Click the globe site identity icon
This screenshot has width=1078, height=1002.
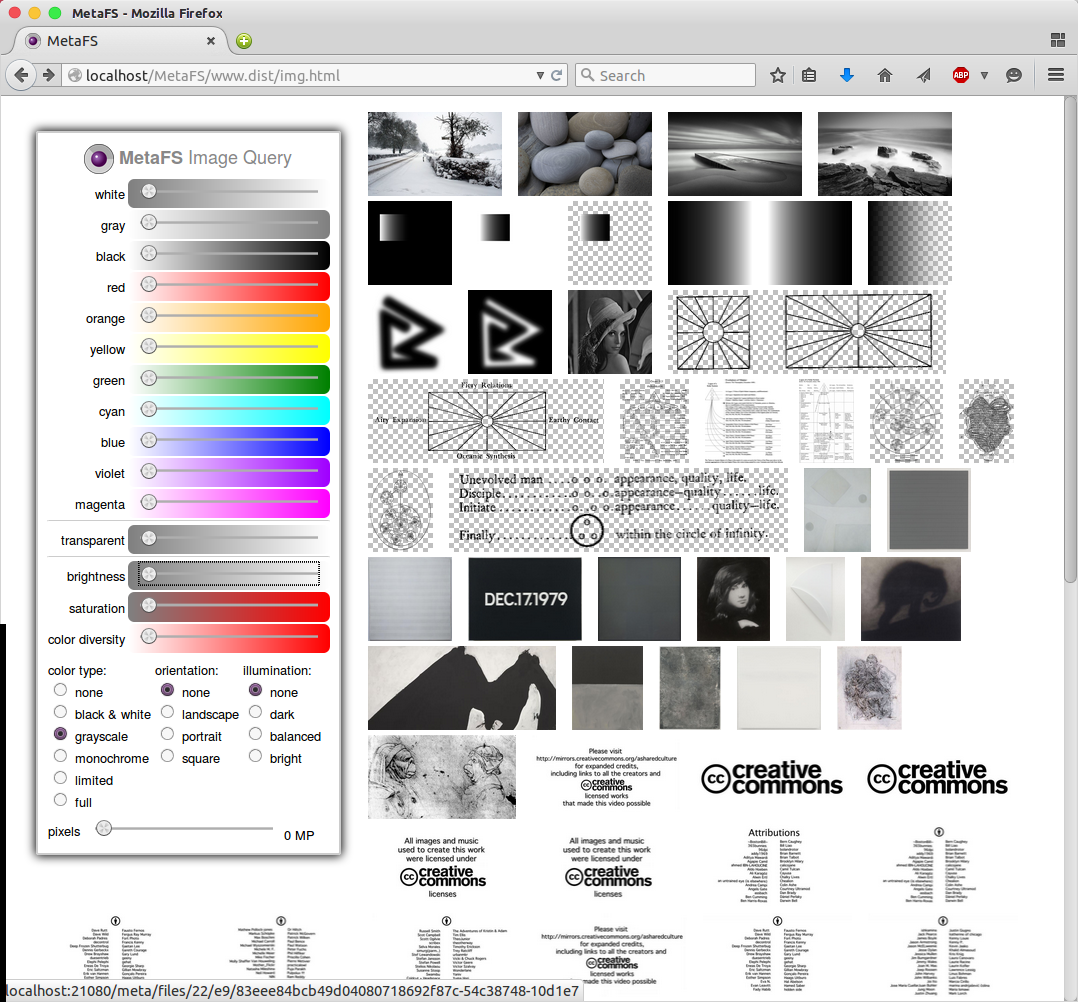click(75, 76)
